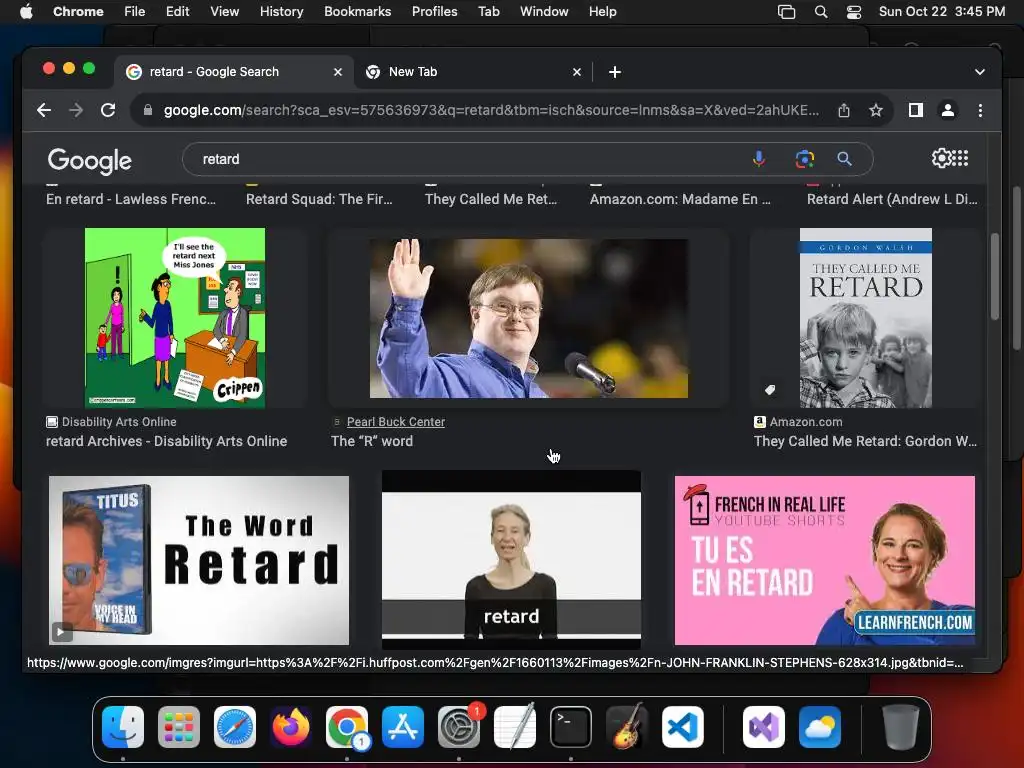View site info via the lock icon
The image size is (1024, 768).
pos(148,110)
